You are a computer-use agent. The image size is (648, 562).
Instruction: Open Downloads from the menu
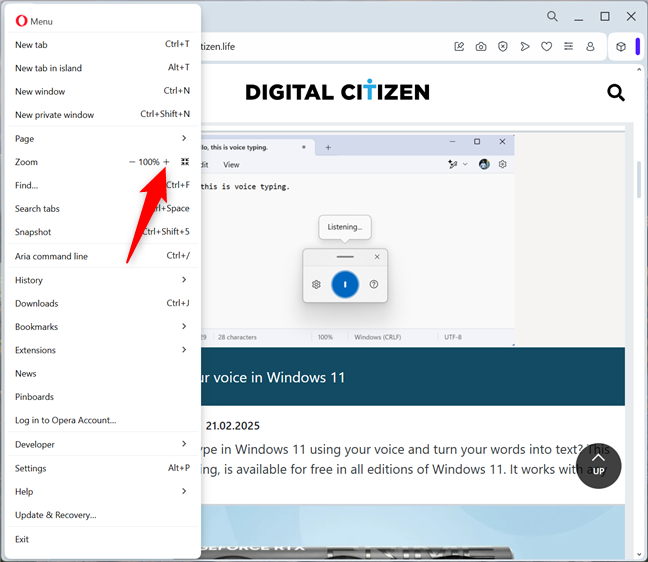coord(103,303)
